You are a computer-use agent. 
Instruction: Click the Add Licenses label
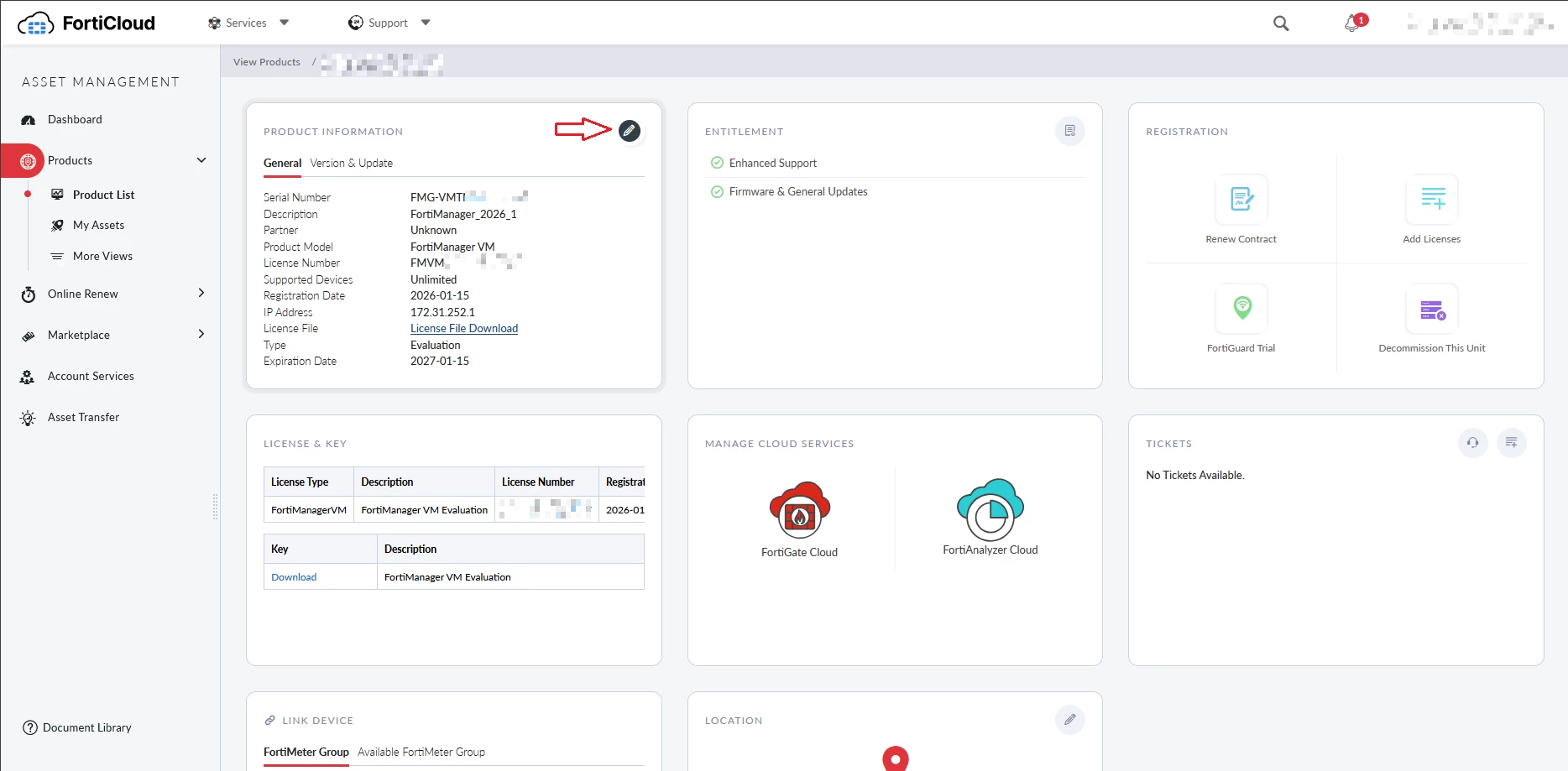(x=1432, y=239)
